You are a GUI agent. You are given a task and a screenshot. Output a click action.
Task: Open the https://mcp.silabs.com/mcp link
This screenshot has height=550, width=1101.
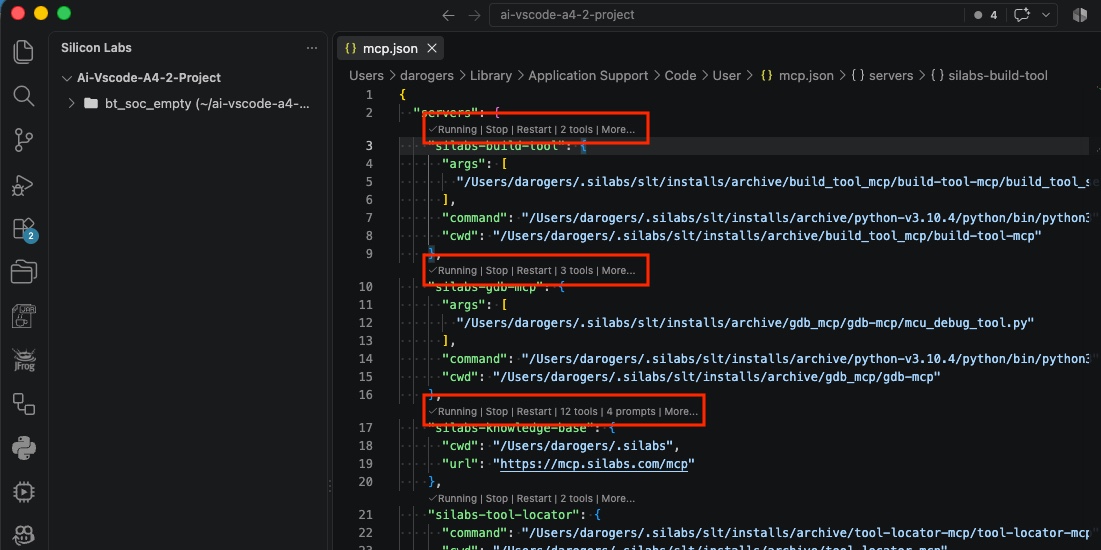click(594, 464)
